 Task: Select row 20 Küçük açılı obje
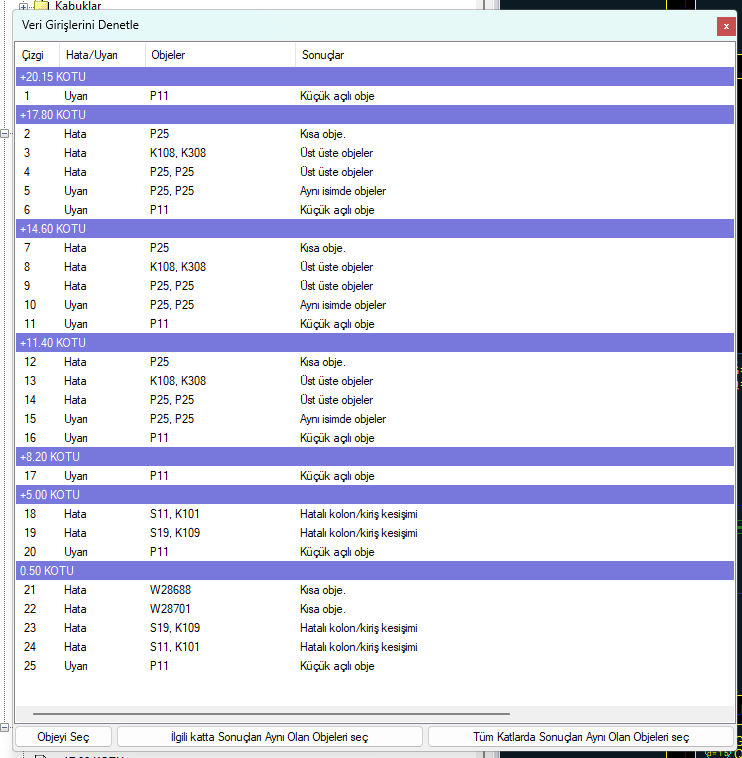[x=375, y=552]
